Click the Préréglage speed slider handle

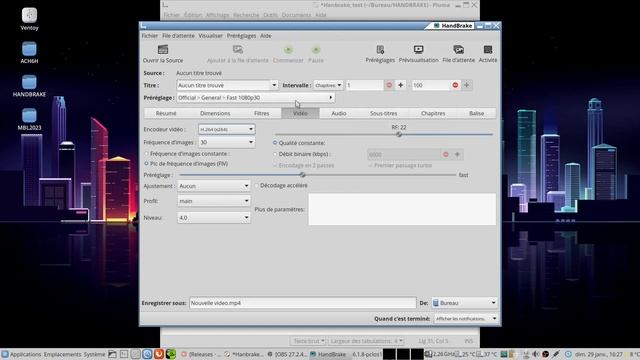click(302, 175)
